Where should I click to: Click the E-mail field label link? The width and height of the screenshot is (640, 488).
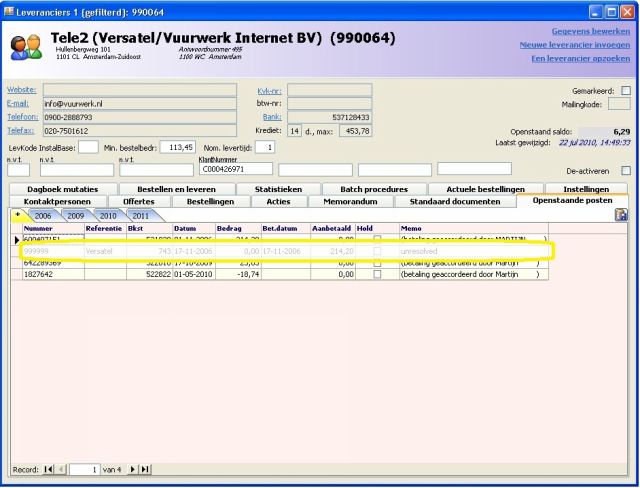click(x=18, y=103)
